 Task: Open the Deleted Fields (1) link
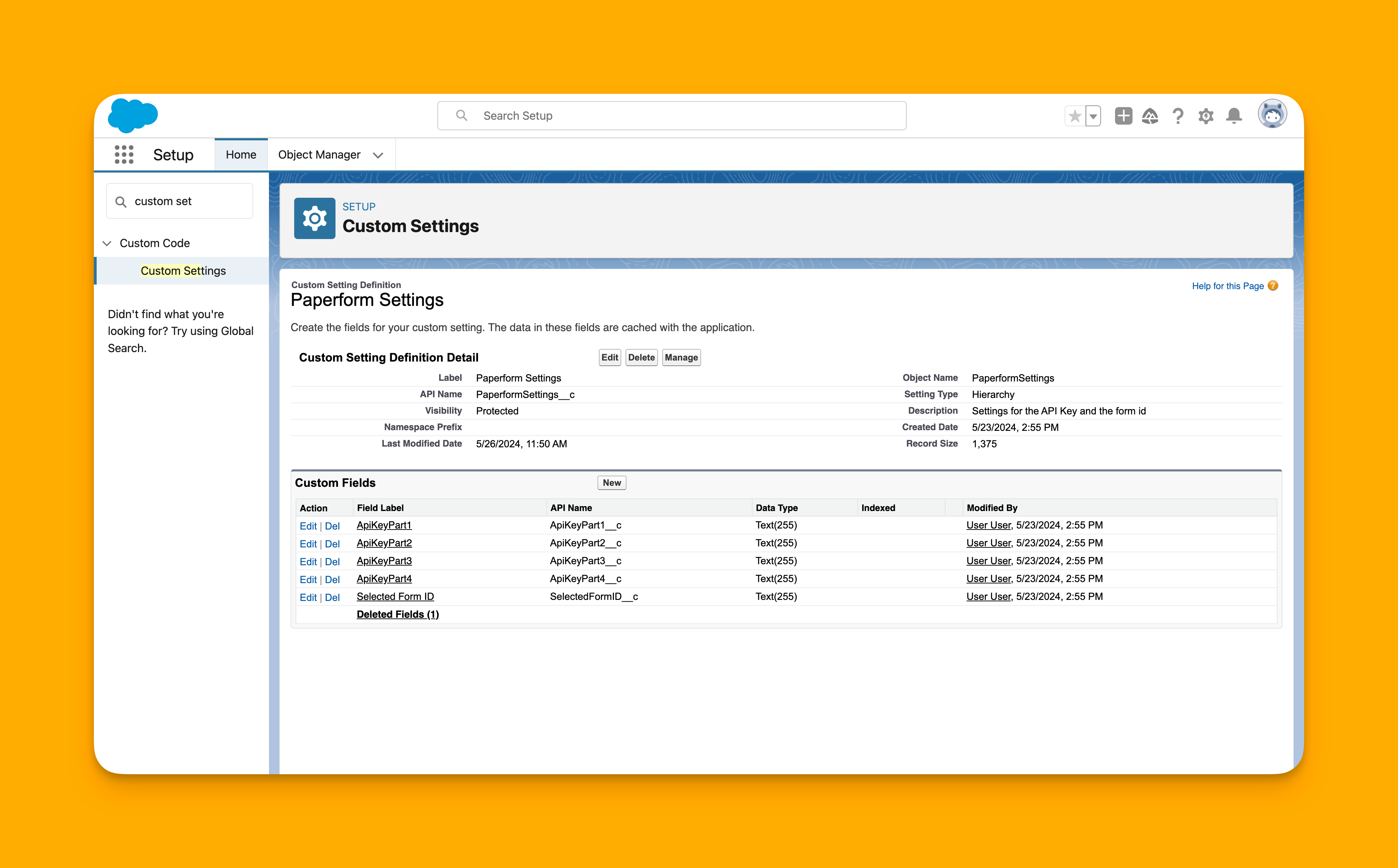pyautogui.click(x=397, y=614)
